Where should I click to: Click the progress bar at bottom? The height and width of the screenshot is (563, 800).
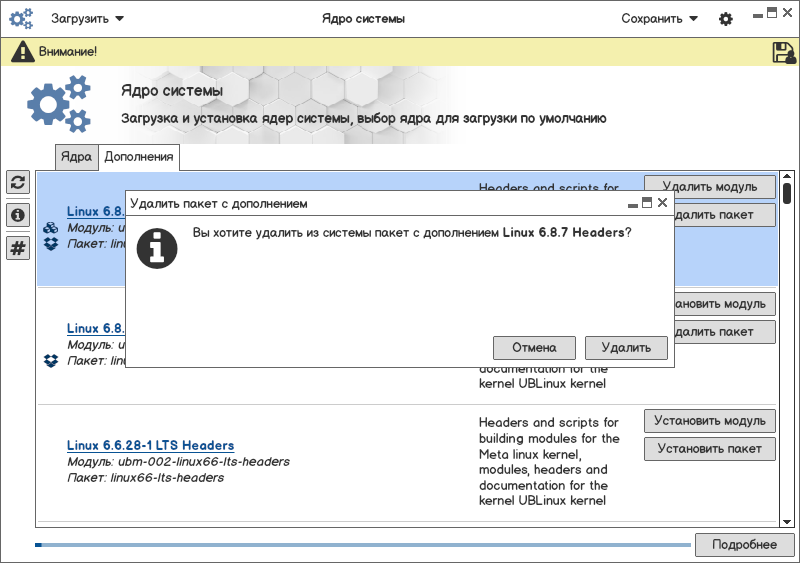tap(363, 545)
